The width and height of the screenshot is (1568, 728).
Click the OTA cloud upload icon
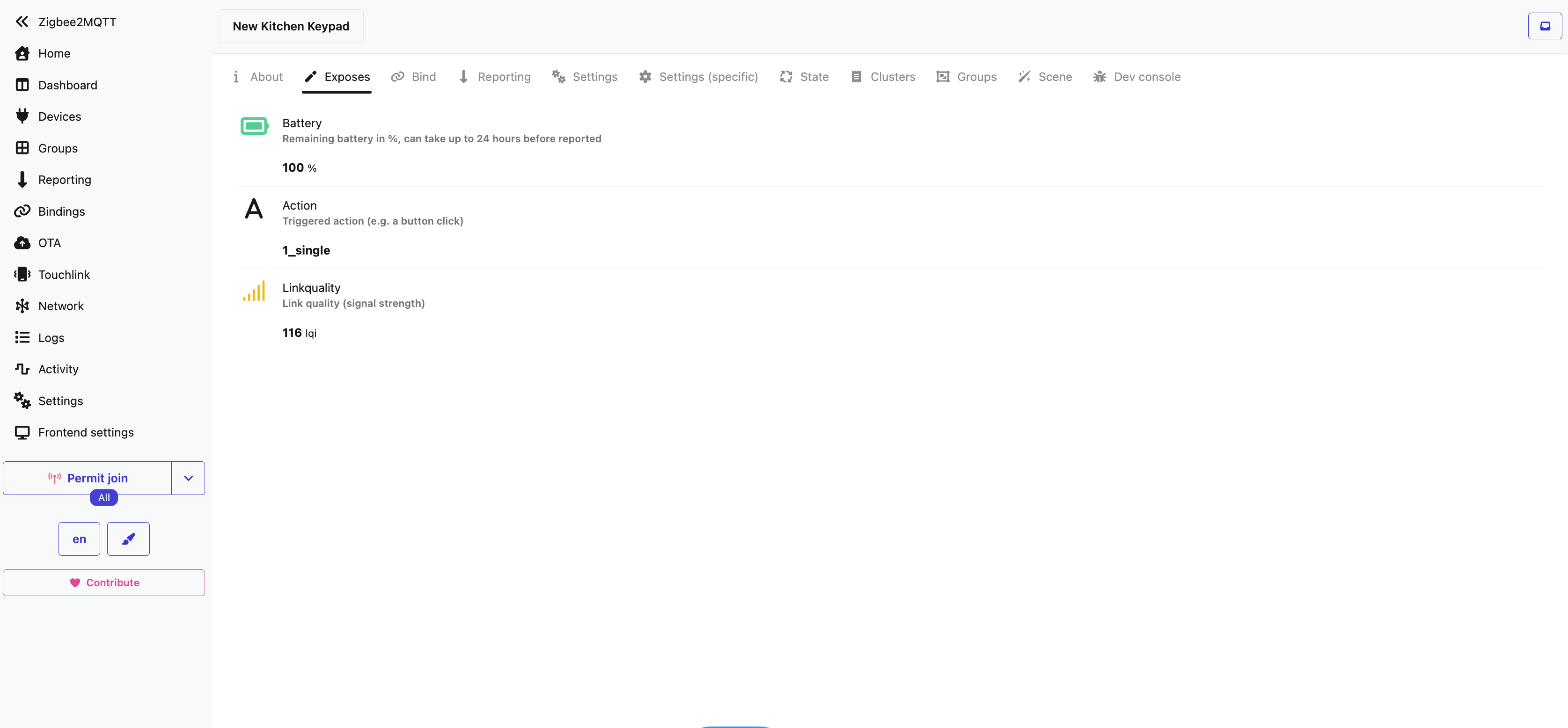coord(22,243)
